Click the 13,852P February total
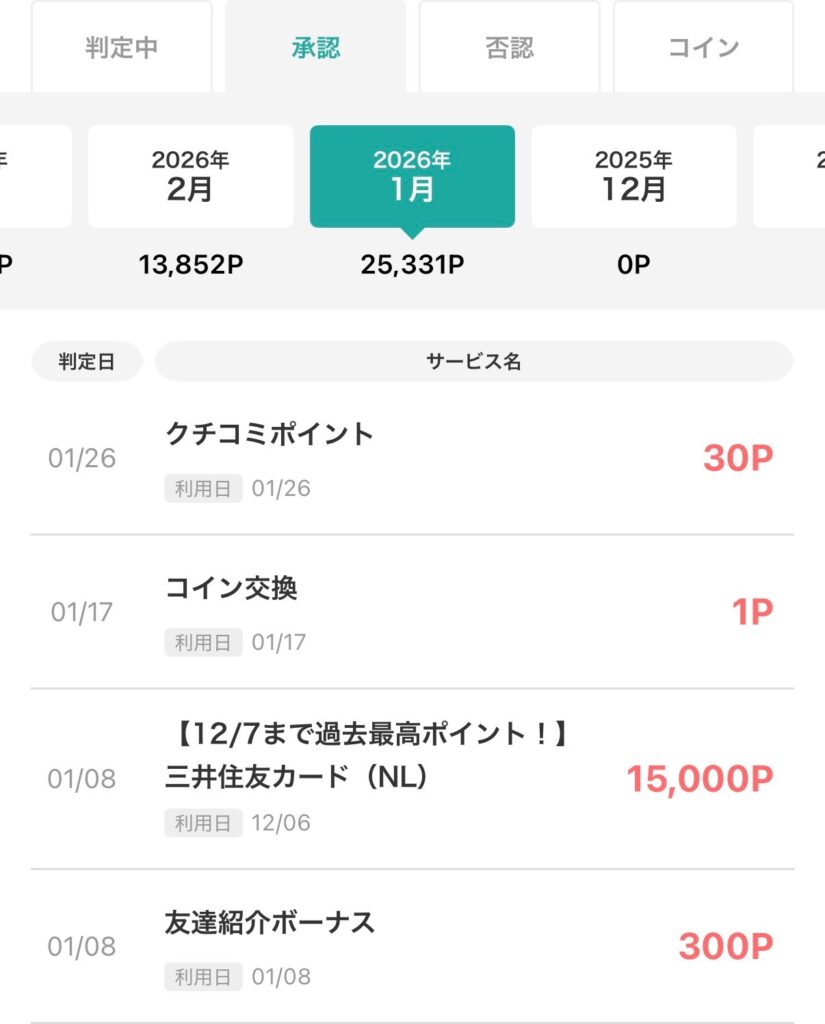825x1024 pixels. point(190,265)
